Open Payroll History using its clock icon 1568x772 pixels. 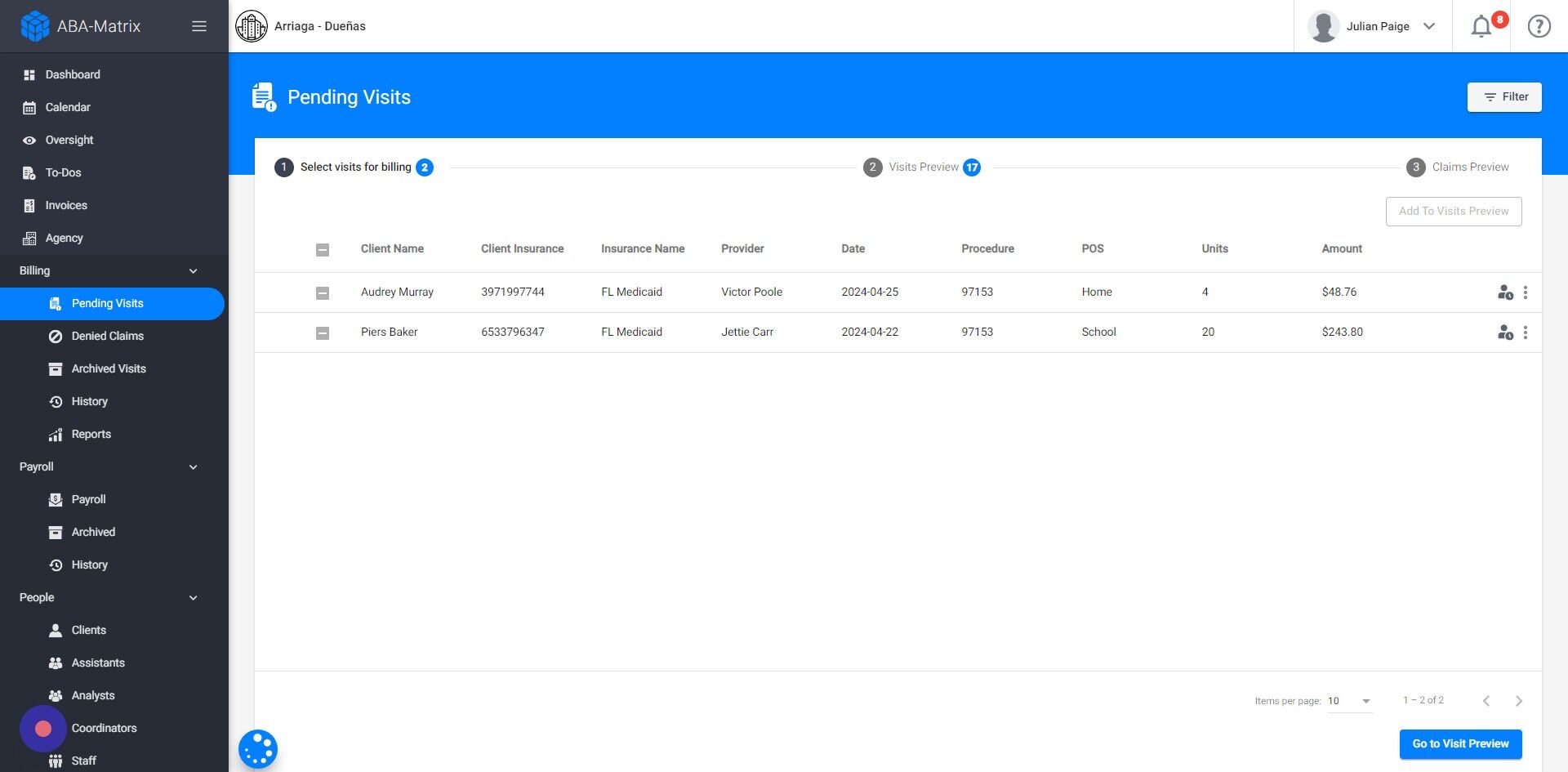point(56,564)
